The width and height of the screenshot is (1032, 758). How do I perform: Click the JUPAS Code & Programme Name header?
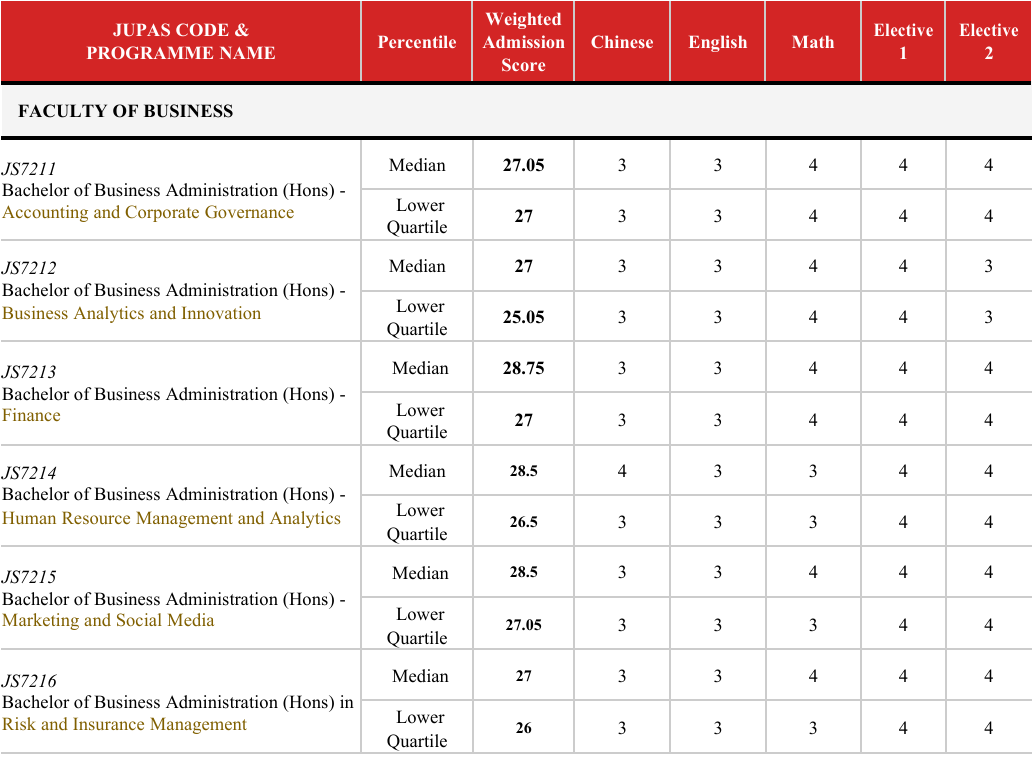coord(180,42)
